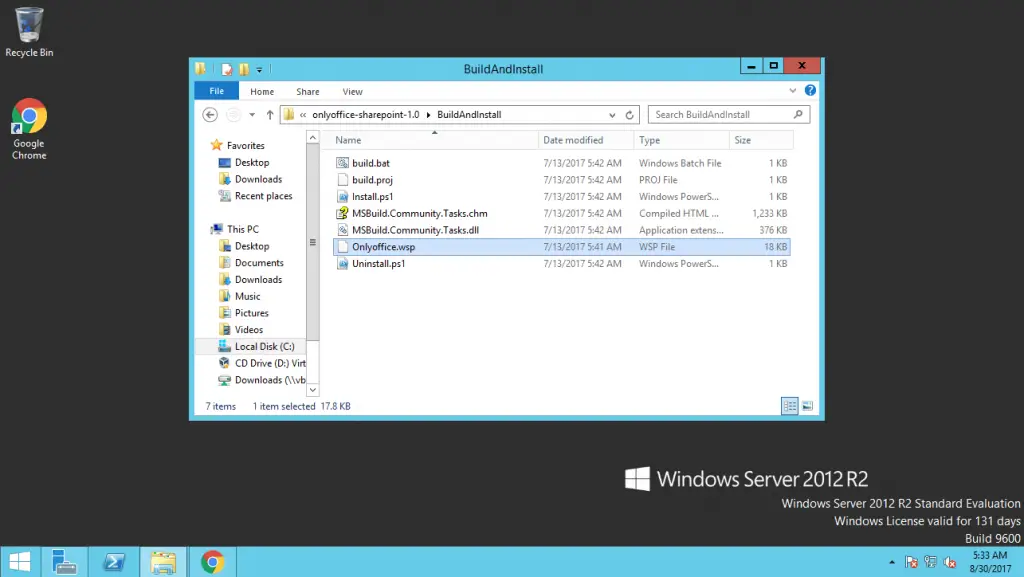
Task: Open Chrome from the taskbar
Action: tap(212, 562)
